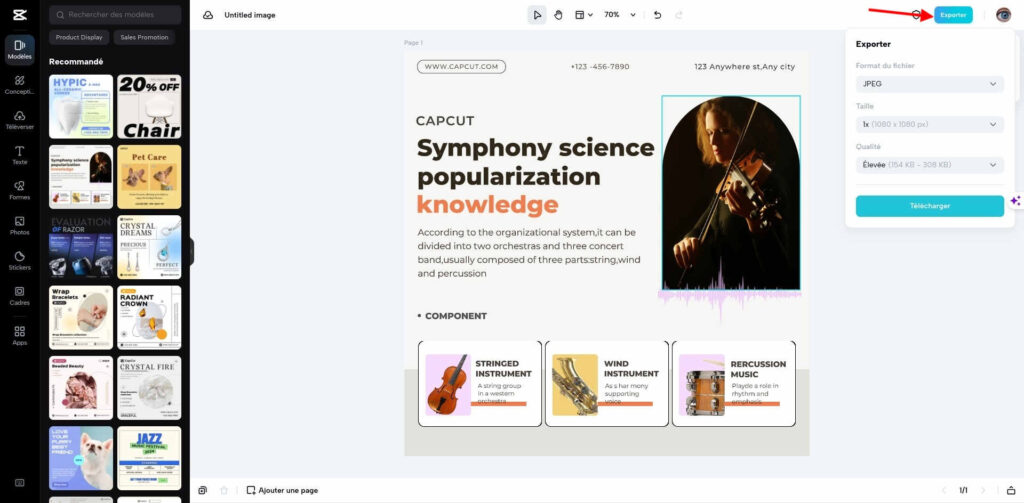The image size is (1024, 503).
Task: Choose the Radiant Crown template
Action: coord(149,317)
